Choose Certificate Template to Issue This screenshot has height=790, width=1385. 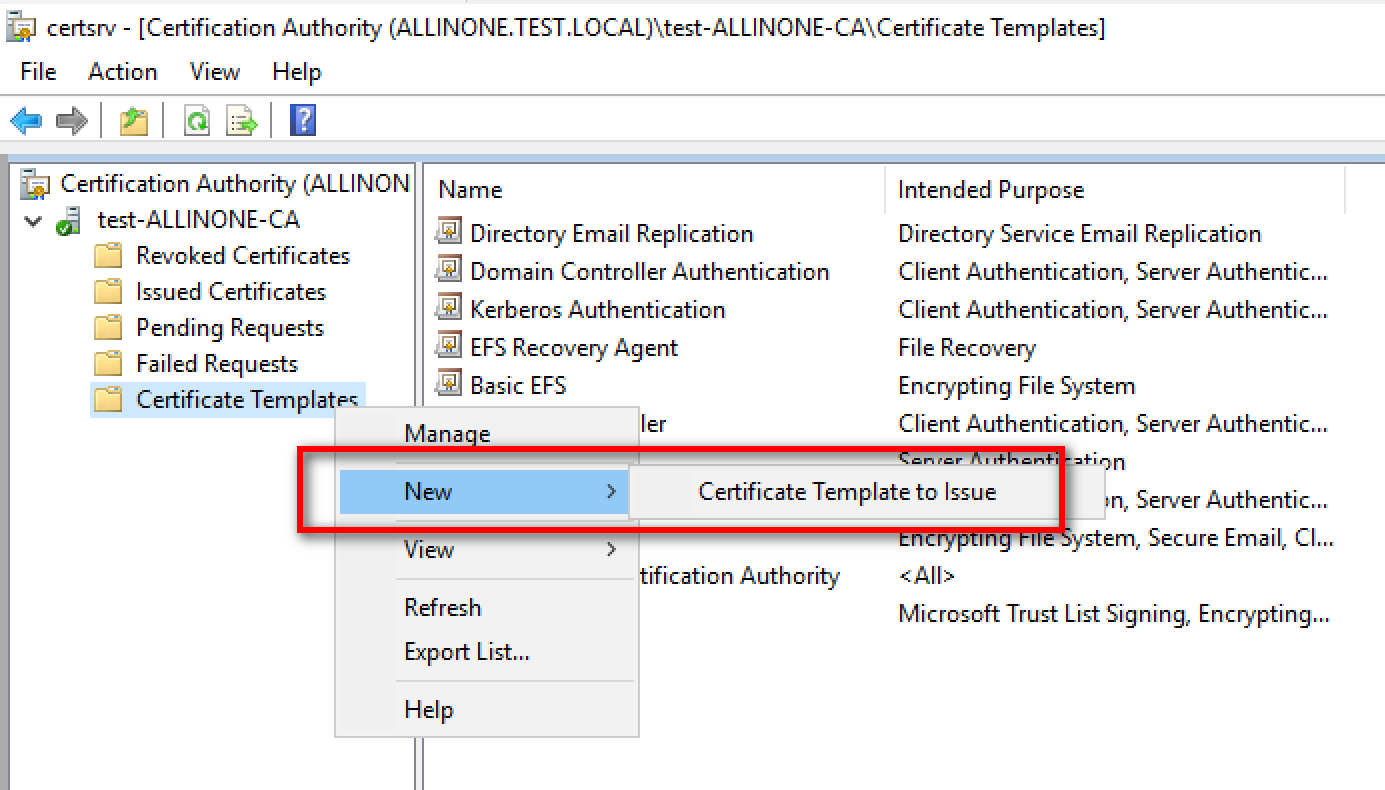tap(847, 491)
